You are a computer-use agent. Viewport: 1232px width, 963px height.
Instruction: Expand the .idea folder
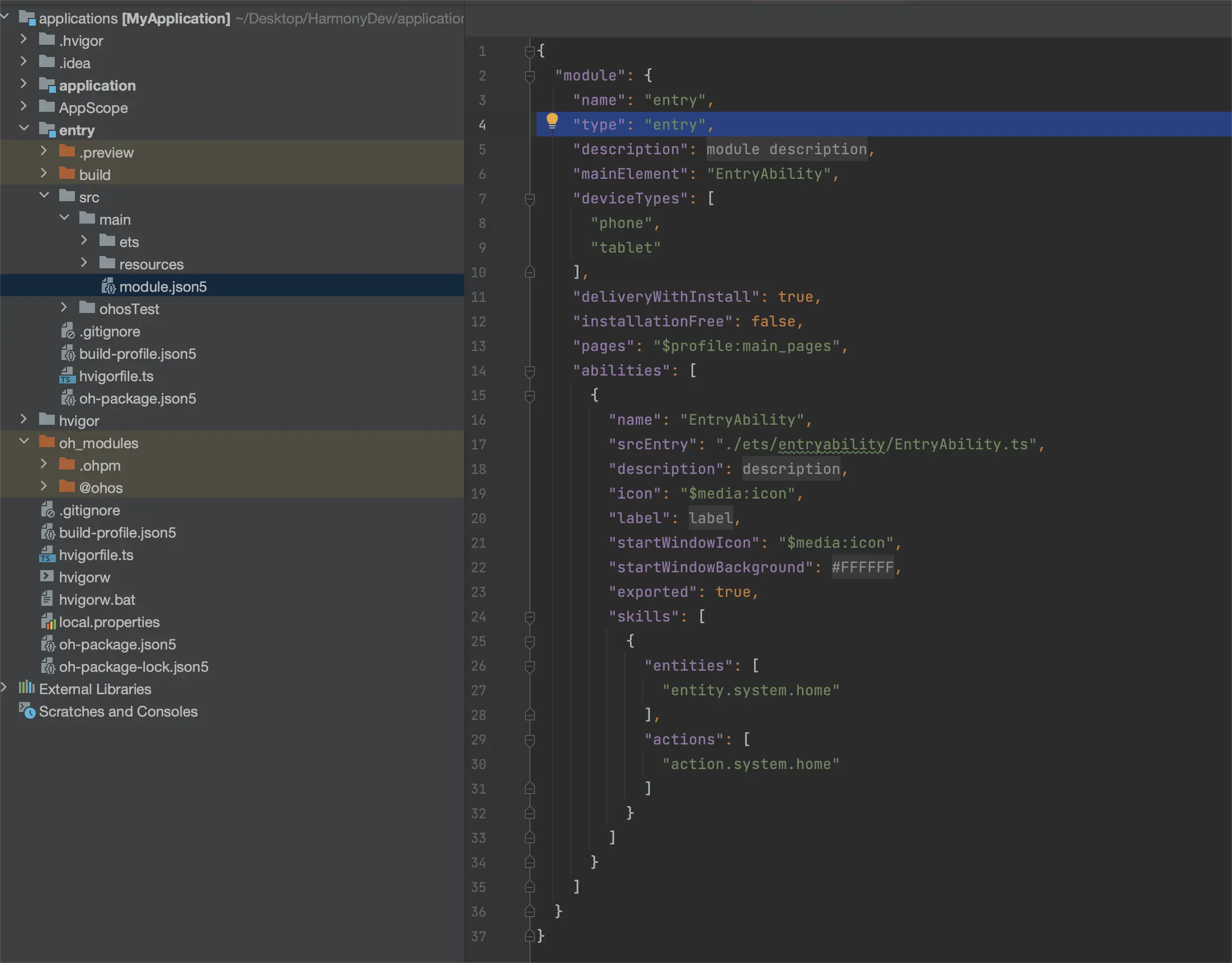coord(23,61)
